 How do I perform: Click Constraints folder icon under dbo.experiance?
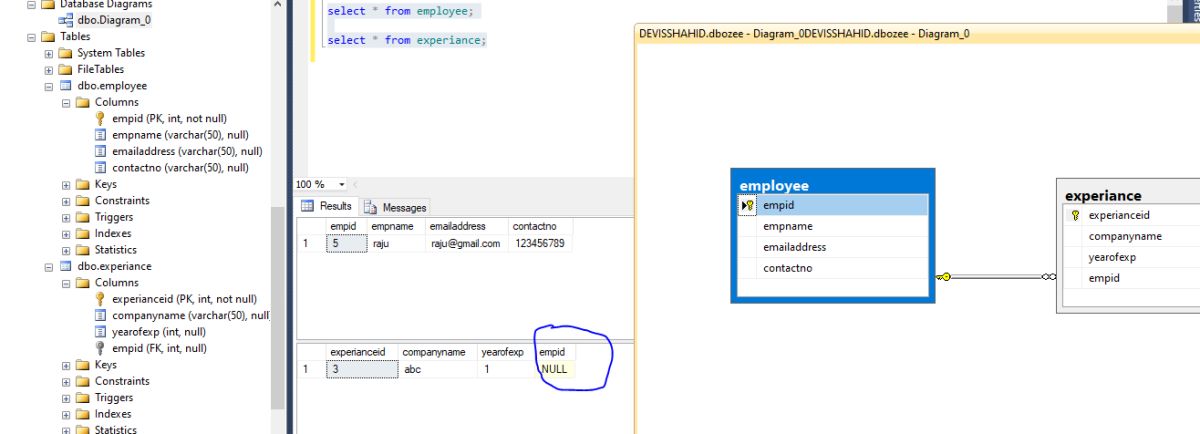pos(83,381)
